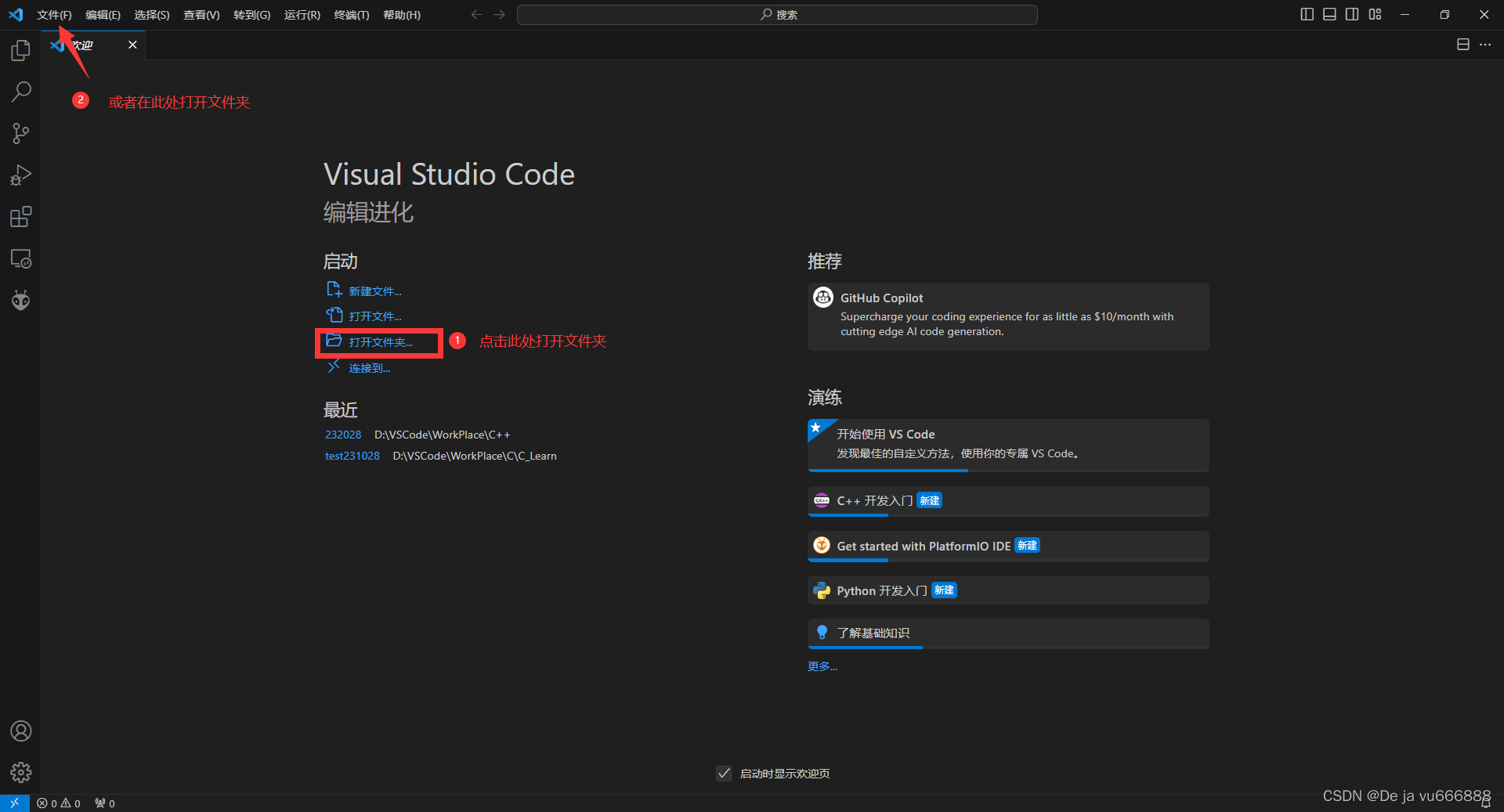Open the PlatformIO alien icon view
1504x812 pixels.
21,300
